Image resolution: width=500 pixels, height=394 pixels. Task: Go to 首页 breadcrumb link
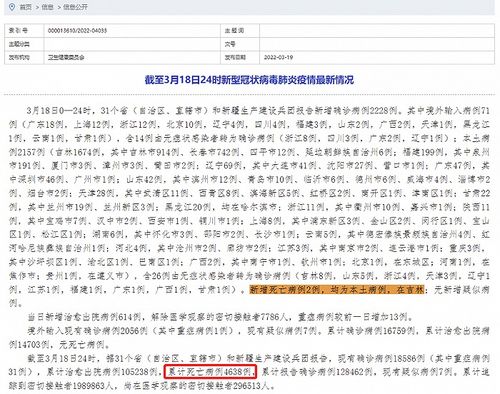[x=26, y=7]
